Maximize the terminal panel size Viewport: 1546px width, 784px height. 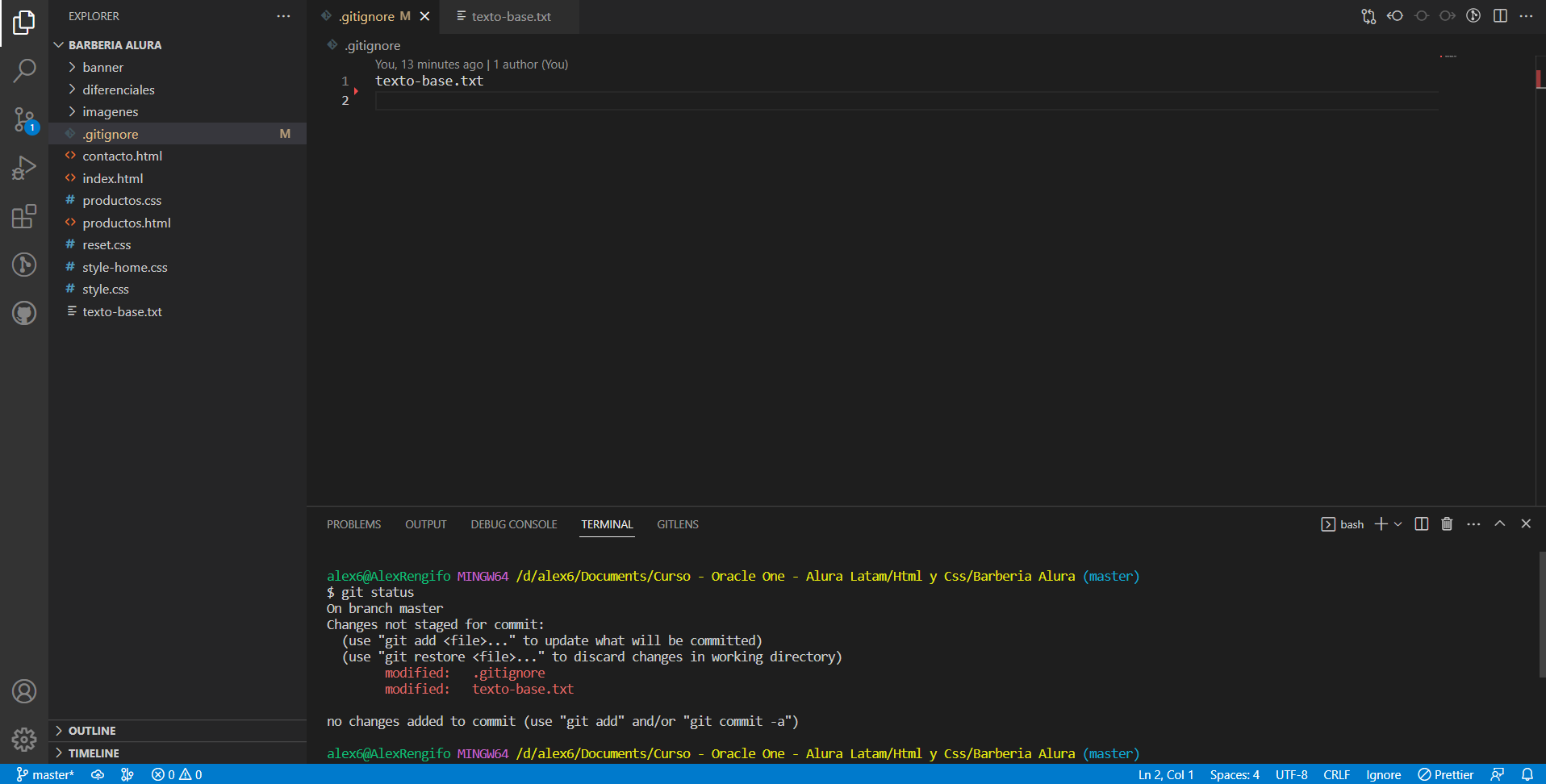pos(1500,523)
